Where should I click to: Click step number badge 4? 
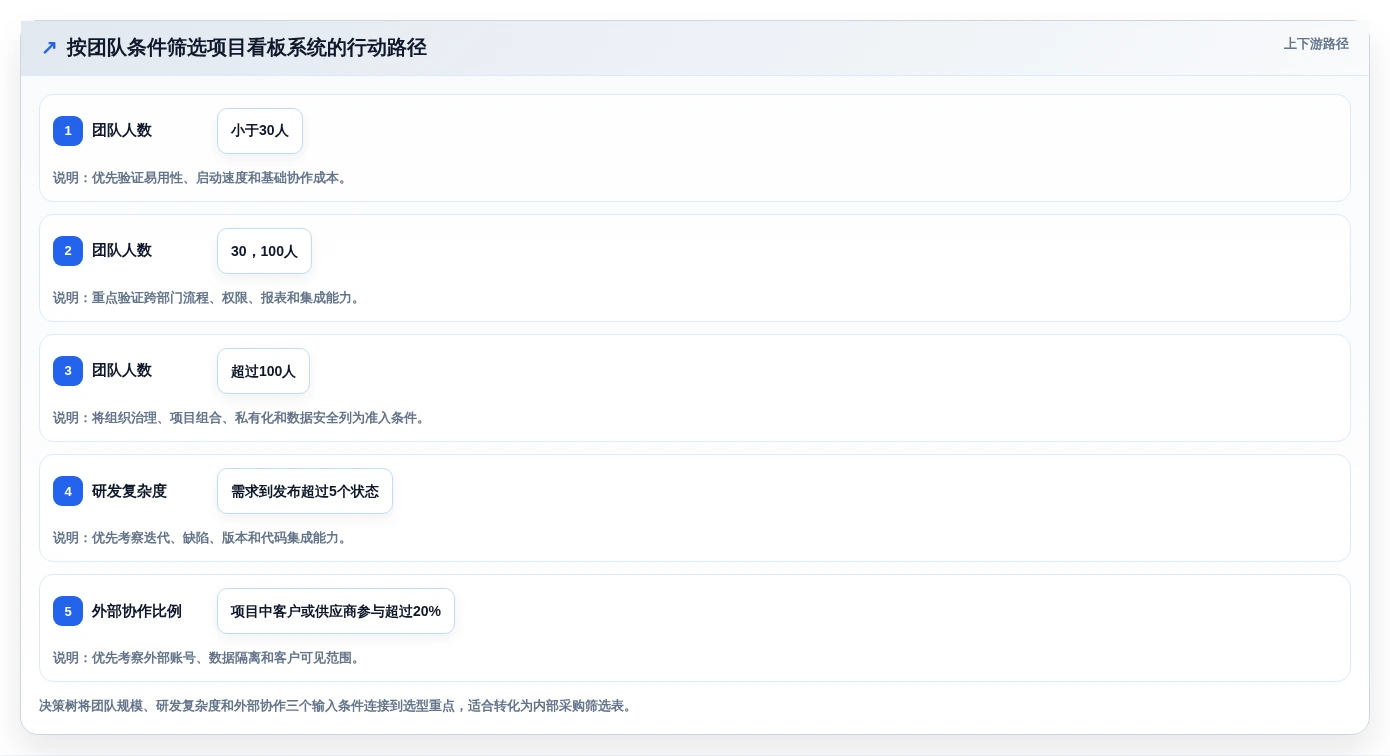(68, 491)
